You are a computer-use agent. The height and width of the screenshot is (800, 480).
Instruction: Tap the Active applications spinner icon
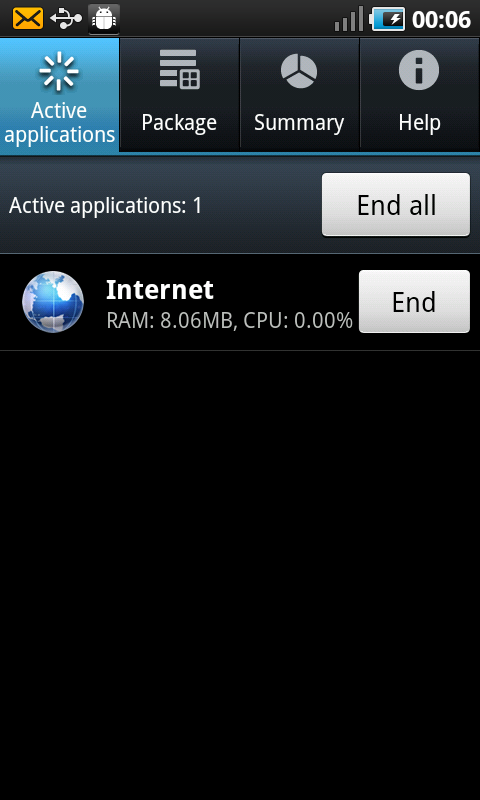point(59,70)
